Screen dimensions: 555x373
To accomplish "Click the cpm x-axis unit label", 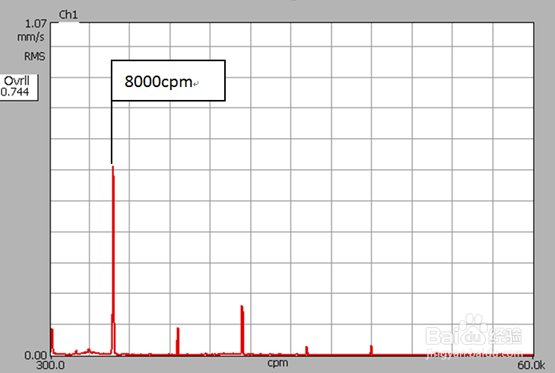I will tap(278, 363).
